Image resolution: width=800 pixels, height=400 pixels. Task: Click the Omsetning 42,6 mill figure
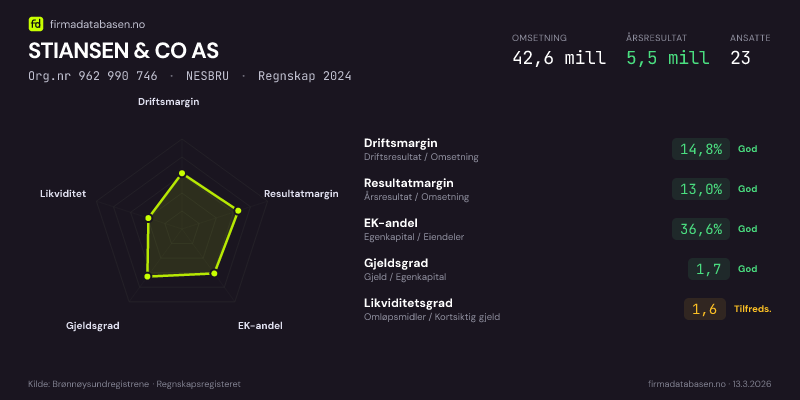pyautogui.click(x=558, y=57)
